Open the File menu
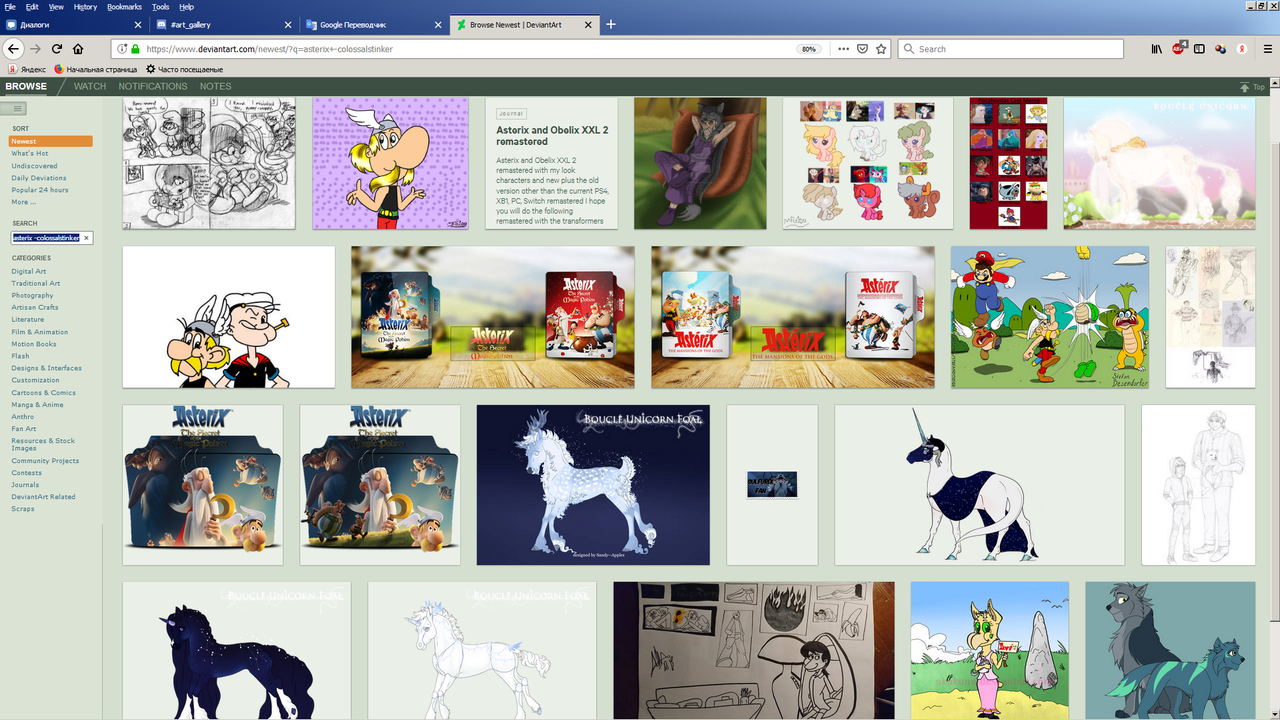 pos(10,6)
